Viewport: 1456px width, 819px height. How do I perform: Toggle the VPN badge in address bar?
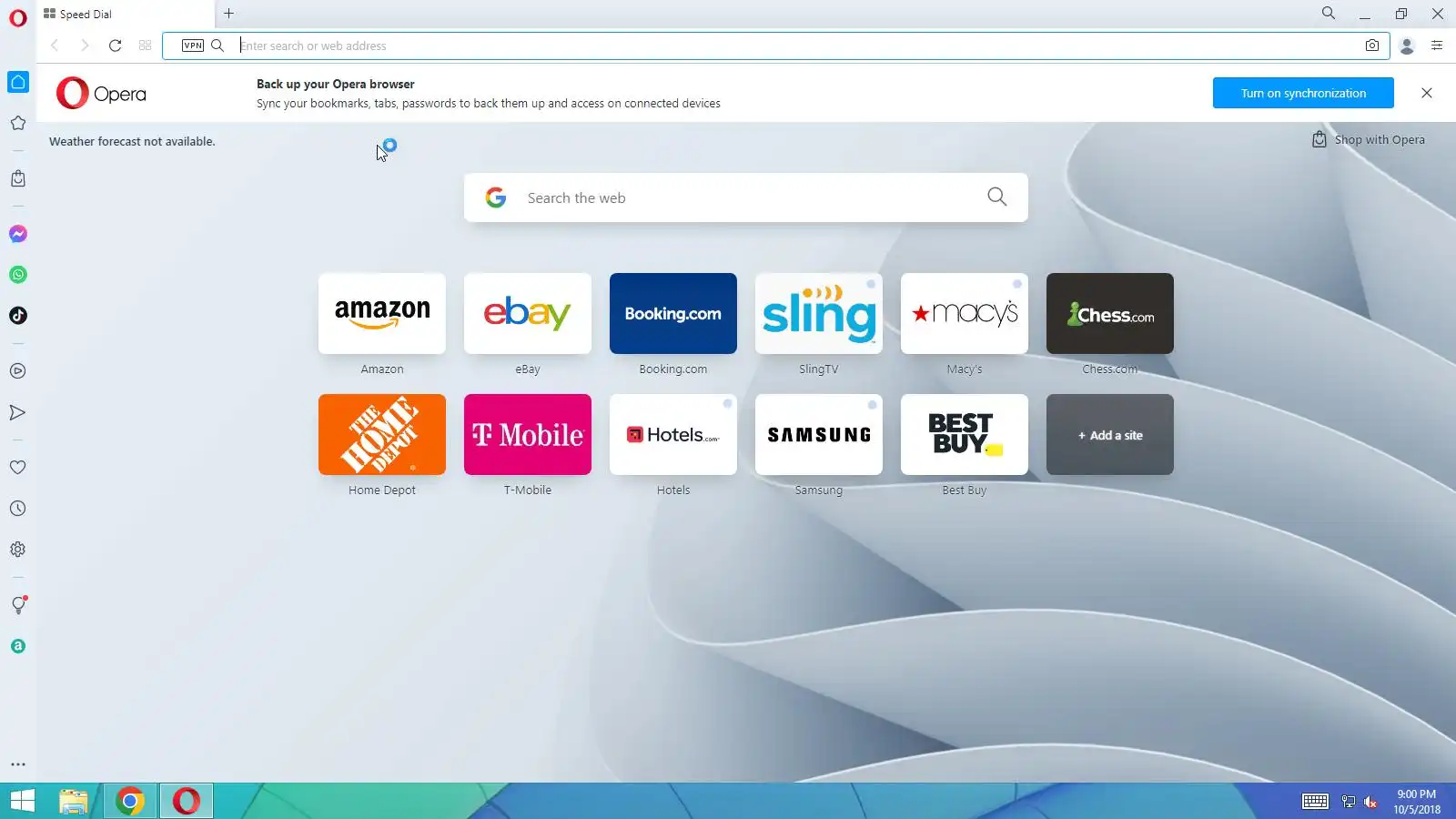click(193, 45)
